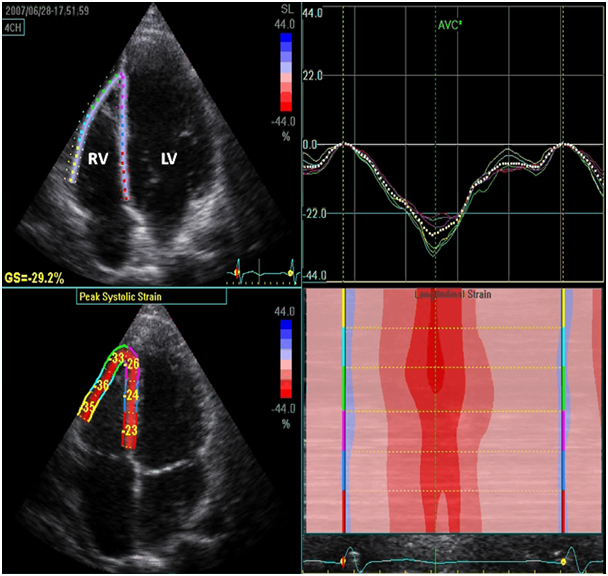
Task: Click the yellow marker on bottom ECG strip
Action: click(563, 562)
